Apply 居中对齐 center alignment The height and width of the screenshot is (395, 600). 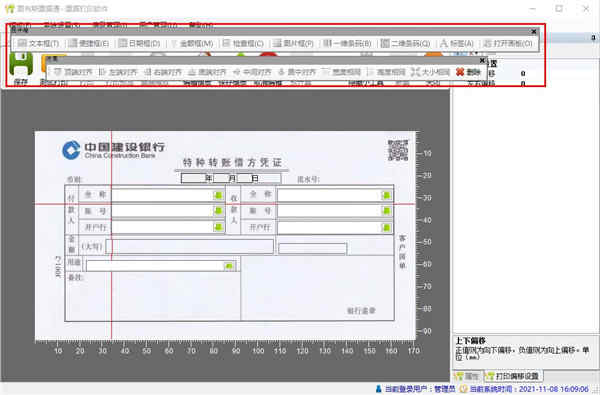click(297, 72)
